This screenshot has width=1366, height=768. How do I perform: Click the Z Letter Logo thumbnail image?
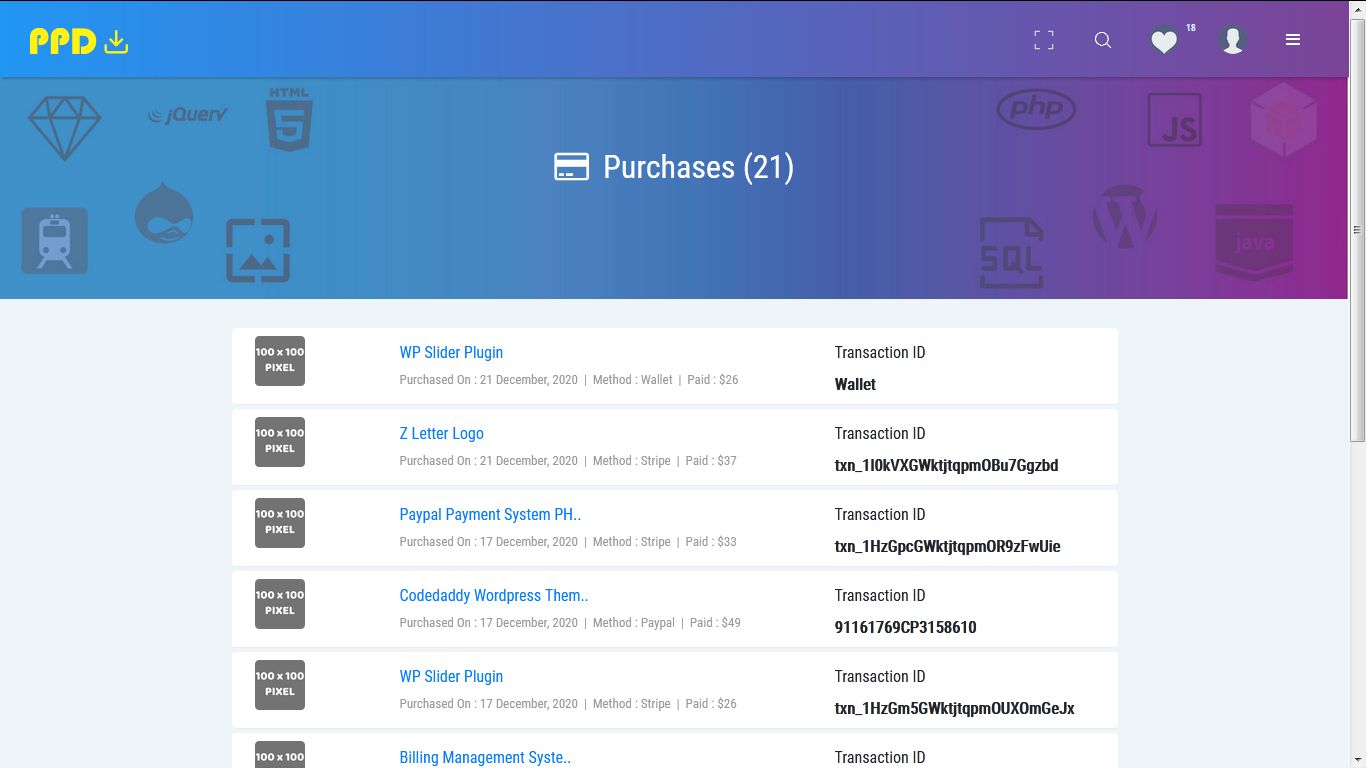[x=280, y=441]
